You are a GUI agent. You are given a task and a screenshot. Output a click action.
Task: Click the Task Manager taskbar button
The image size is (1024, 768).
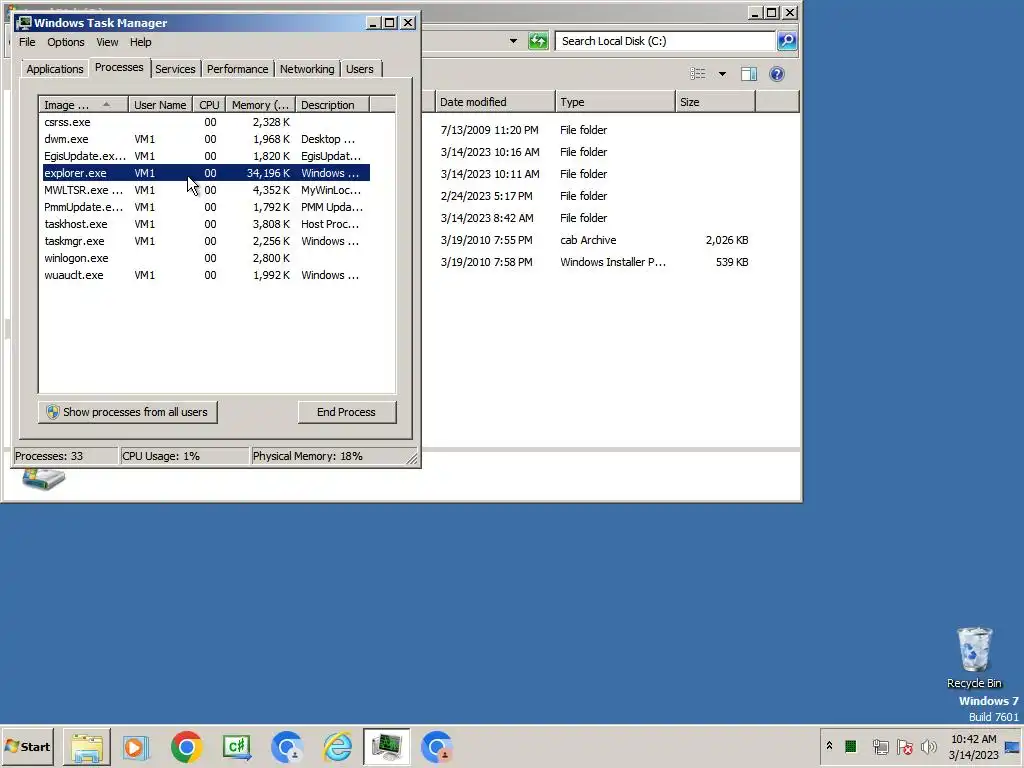coord(387,747)
